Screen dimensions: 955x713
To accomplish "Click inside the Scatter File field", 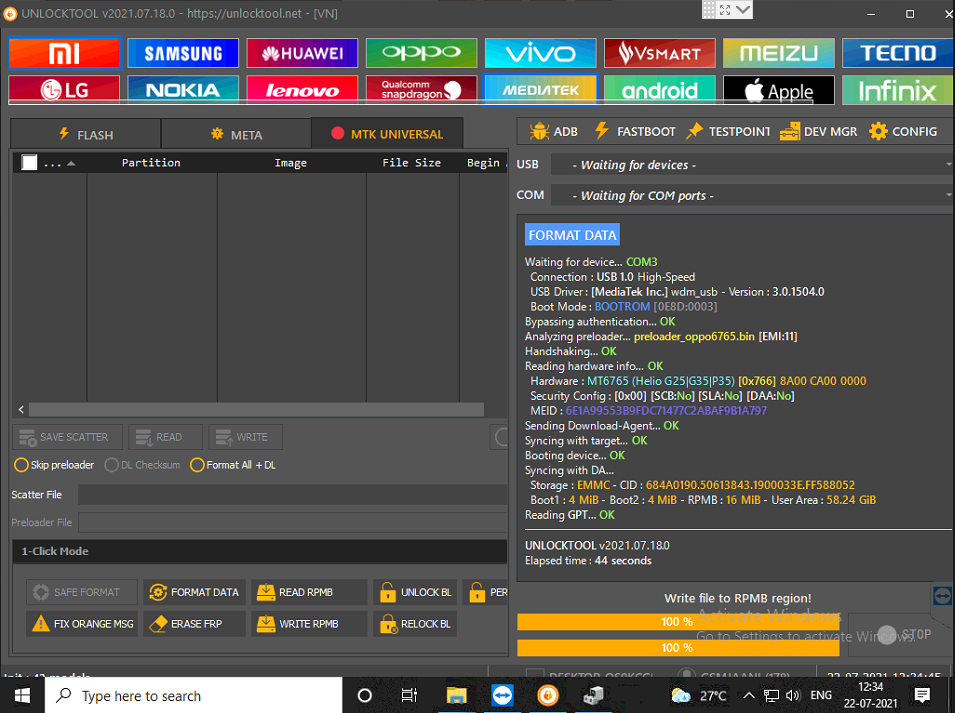I will 292,495.
